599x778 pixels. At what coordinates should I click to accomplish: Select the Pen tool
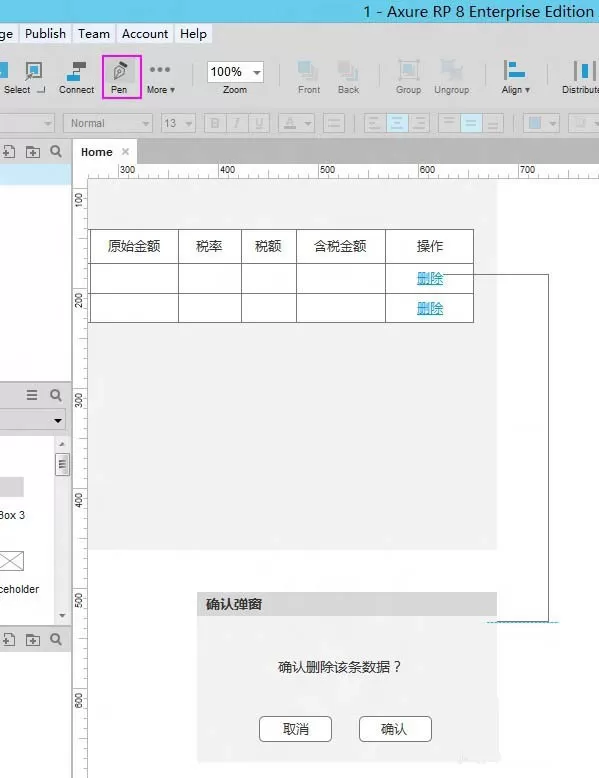120,77
